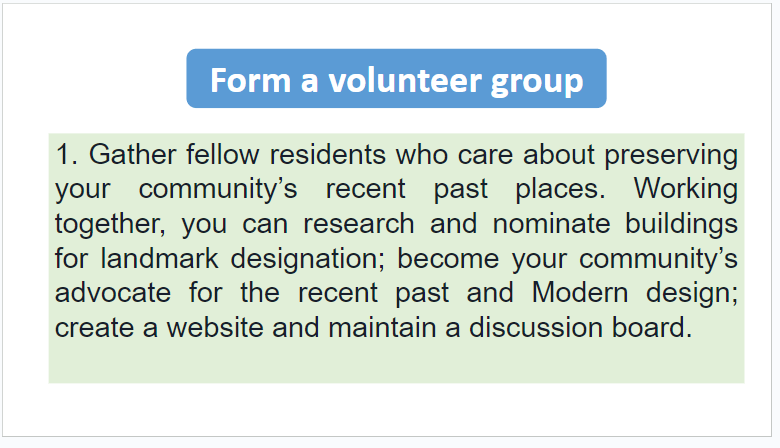Image resolution: width=780 pixels, height=448 pixels.
Task: Click the word 'Gather' in the paragraph
Action: coord(132,154)
